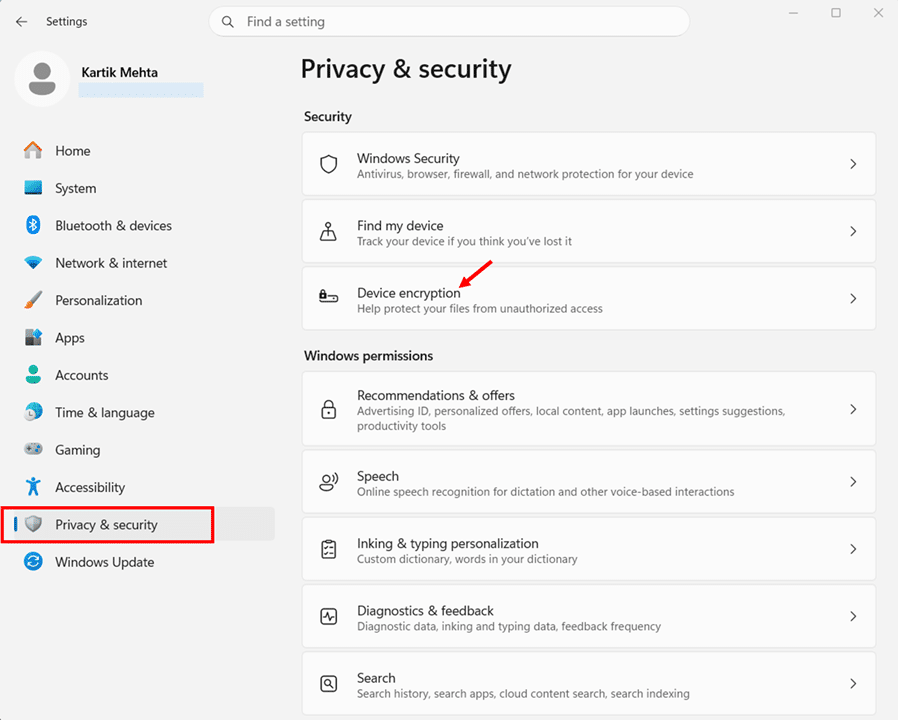Screen dimensions: 898x720
Task: Open the Gaming controller icon
Action: [x=33, y=450]
